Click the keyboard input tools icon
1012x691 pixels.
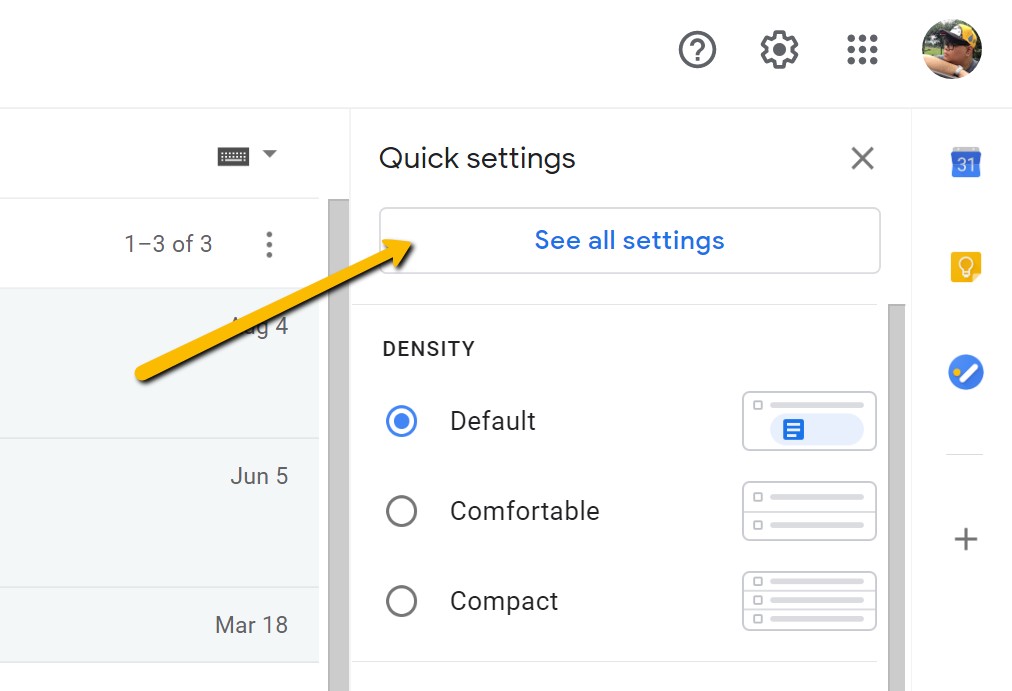(233, 156)
